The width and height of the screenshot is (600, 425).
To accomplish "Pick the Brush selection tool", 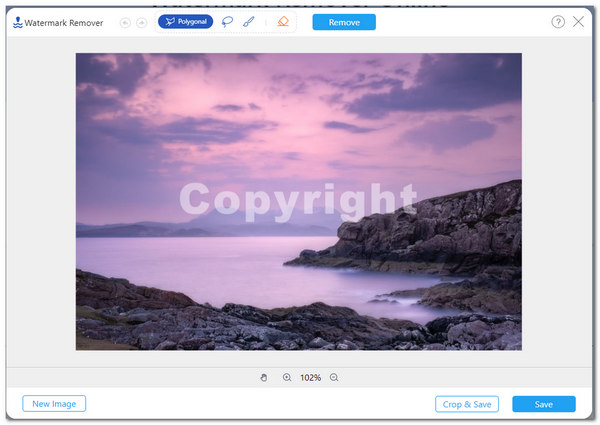I will pyautogui.click(x=249, y=22).
